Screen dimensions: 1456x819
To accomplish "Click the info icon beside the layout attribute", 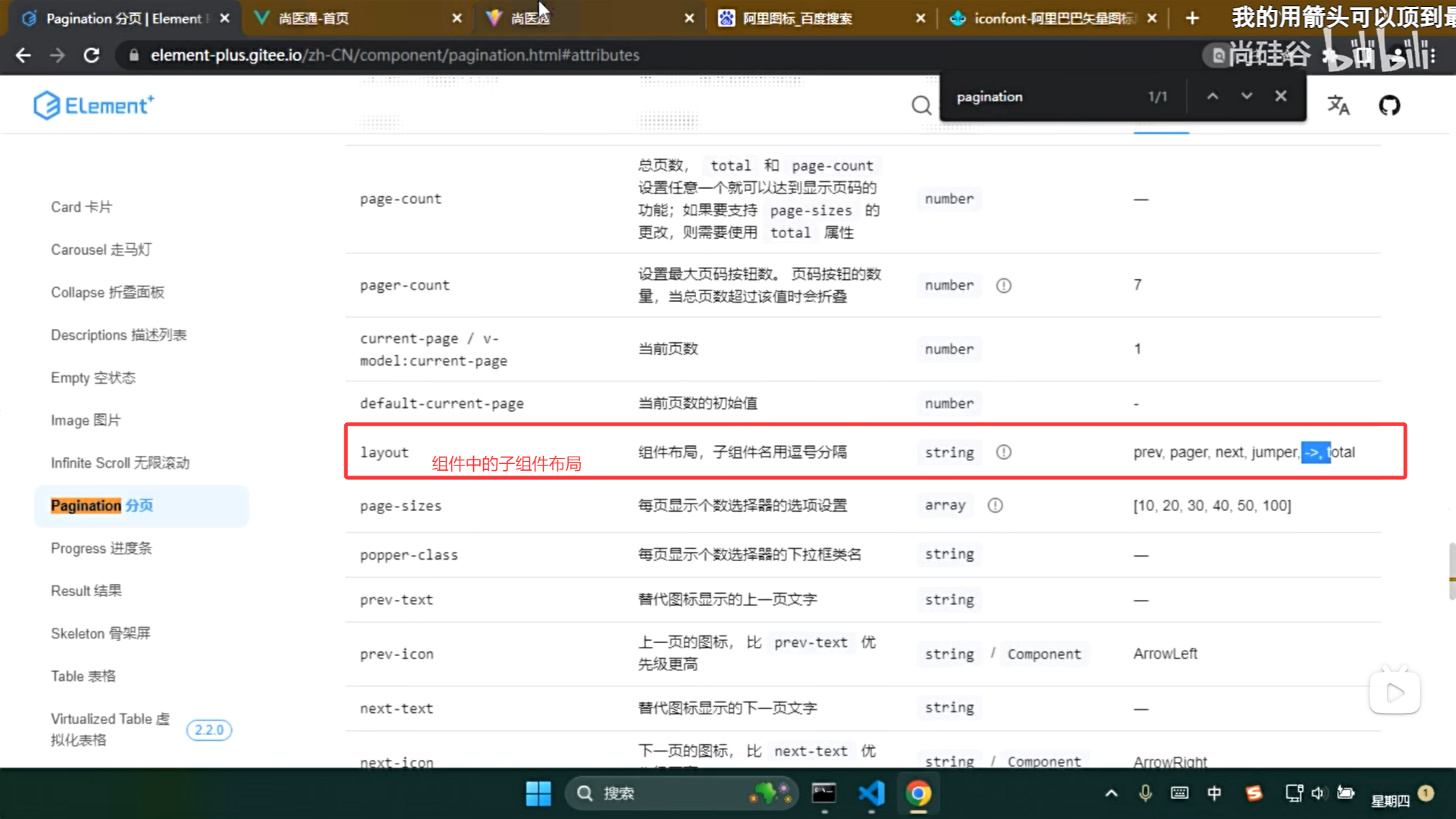I will point(1003,452).
